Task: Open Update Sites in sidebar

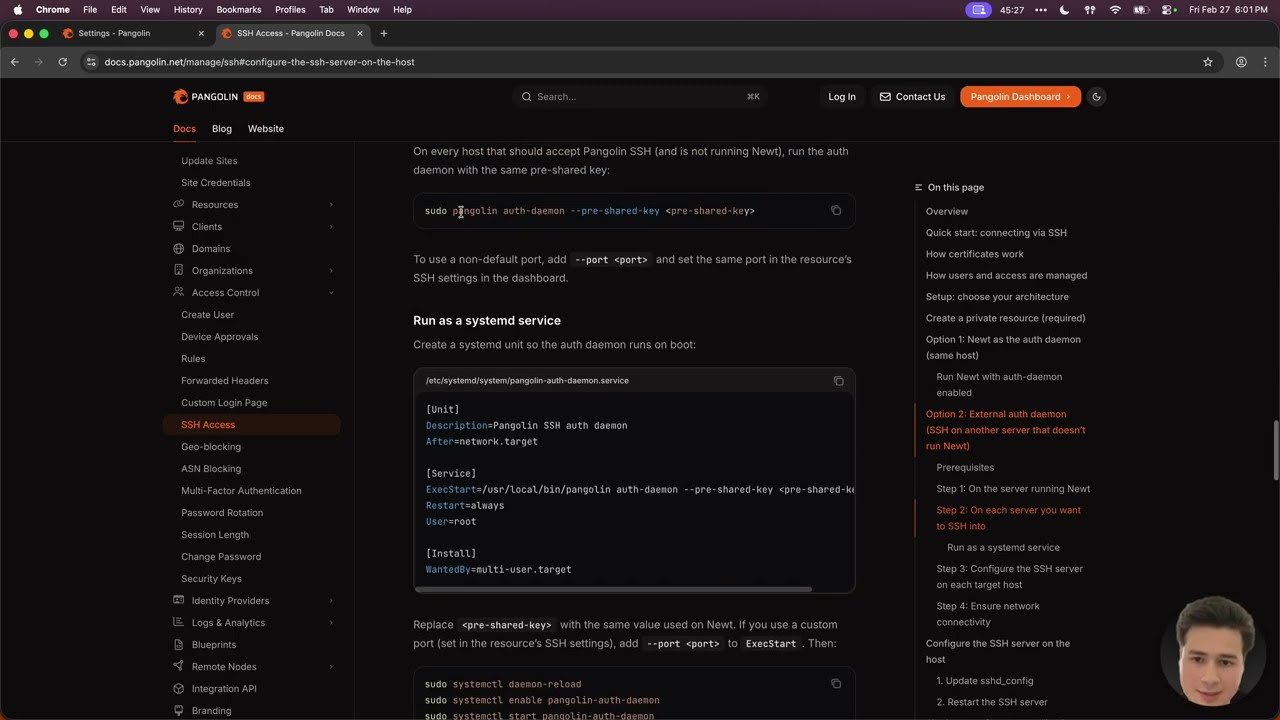Action: (209, 161)
